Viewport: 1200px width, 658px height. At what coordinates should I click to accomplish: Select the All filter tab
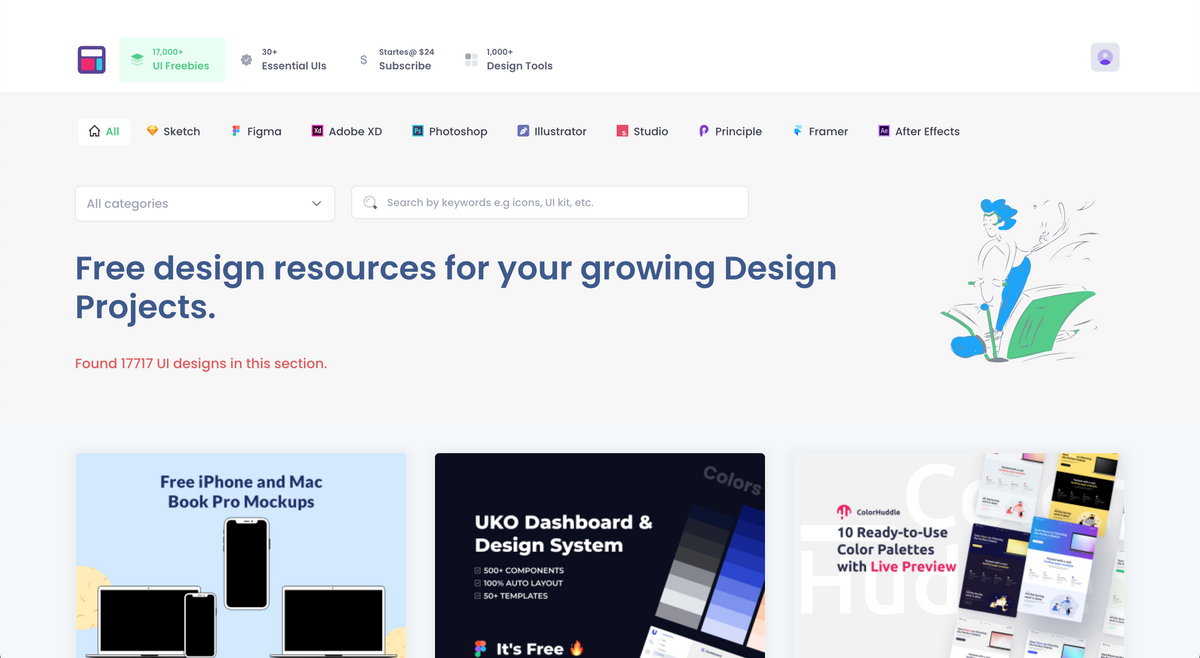coord(104,132)
